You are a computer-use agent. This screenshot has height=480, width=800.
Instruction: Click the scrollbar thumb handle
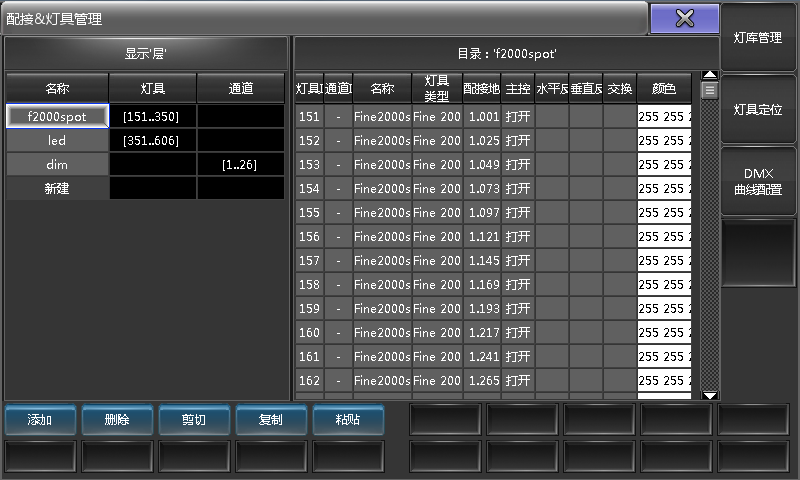click(x=709, y=91)
